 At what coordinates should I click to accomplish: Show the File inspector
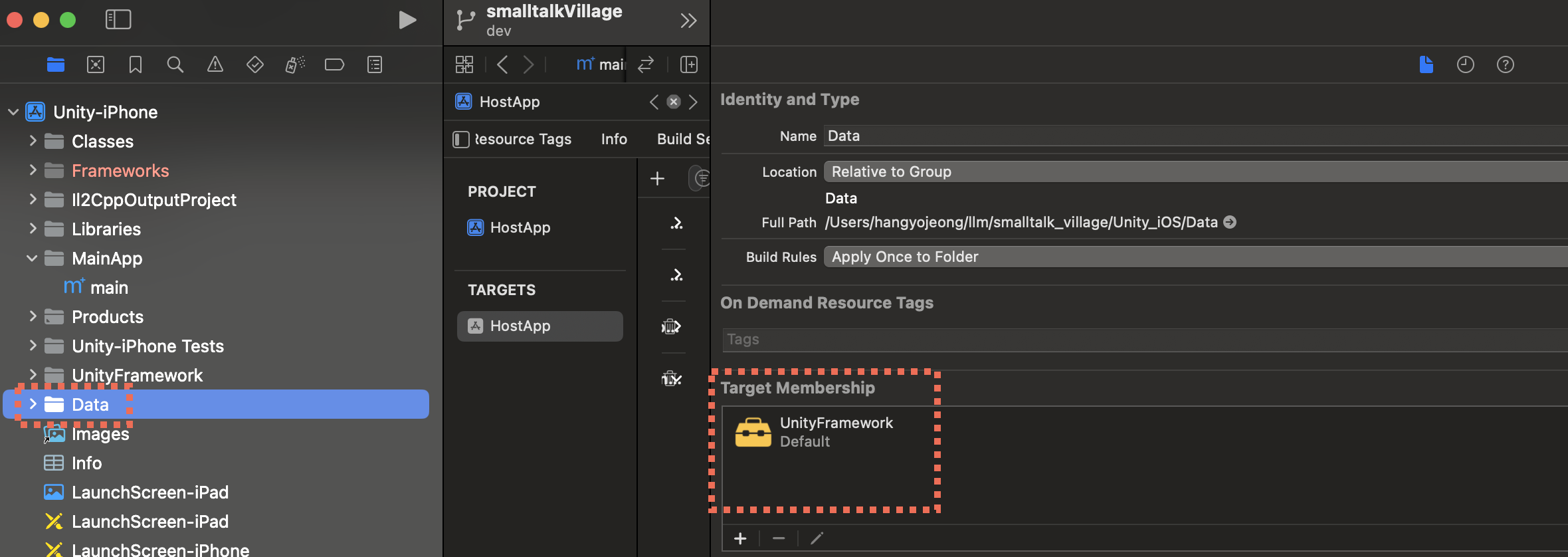tap(1426, 64)
